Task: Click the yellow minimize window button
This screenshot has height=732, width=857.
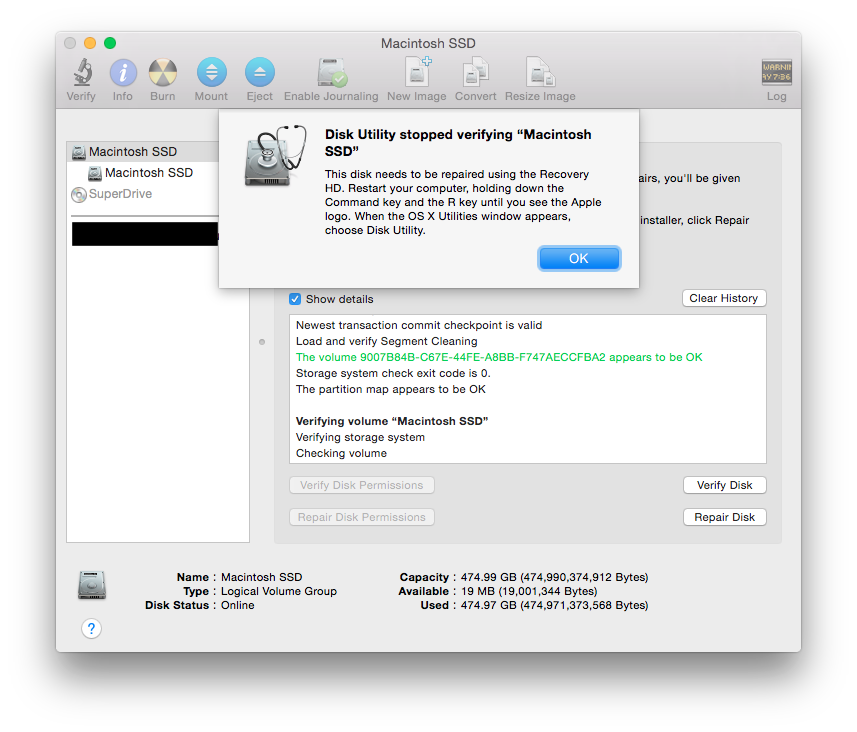Action: click(90, 43)
